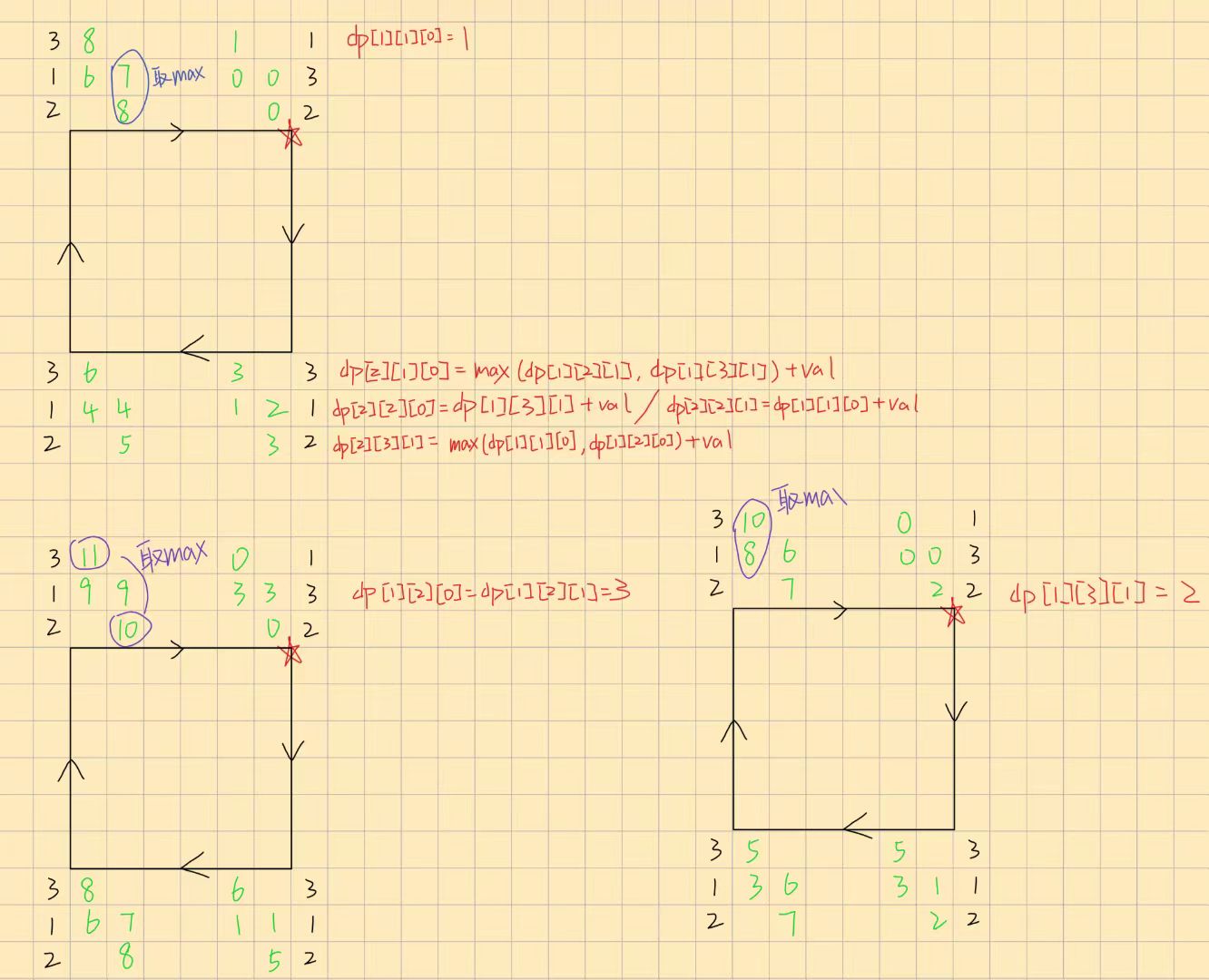Click the red formula dp[1][1][0] = 1
Screen dimensions: 1209x980
coord(408,39)
